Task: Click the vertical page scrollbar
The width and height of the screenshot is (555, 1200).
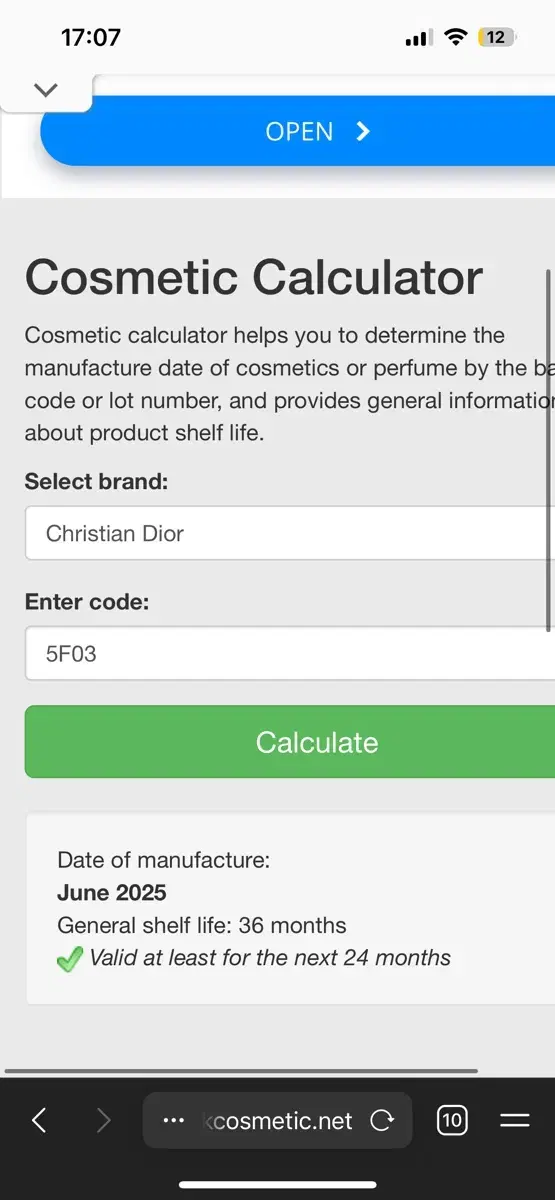Action: click(x=548, y=450)
